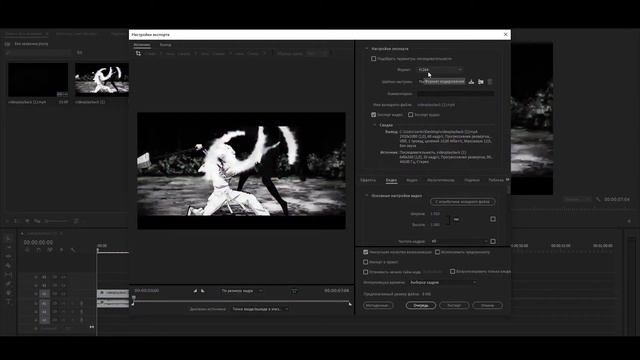
Task: Click the settings panel vertical scrollbar
Action: click(x=508, y=188)
